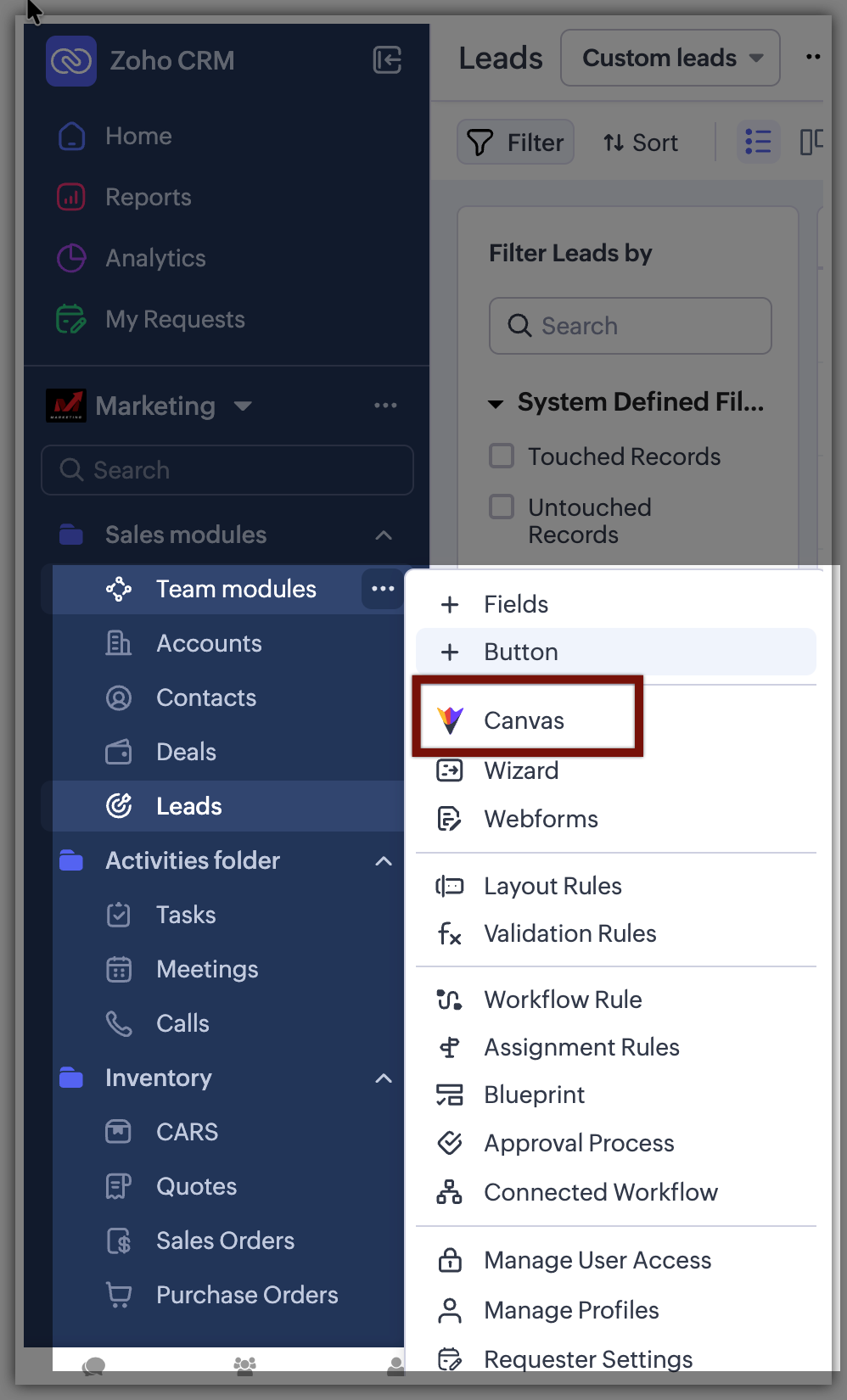
Task: Check the Touched Records checkbox
Action: click(x=502, y=456)
